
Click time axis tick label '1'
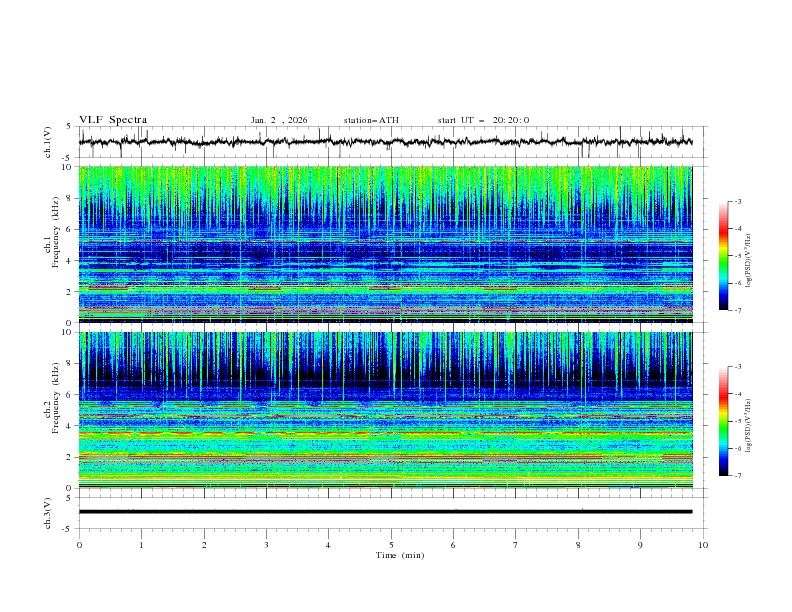tap(141, 545)
